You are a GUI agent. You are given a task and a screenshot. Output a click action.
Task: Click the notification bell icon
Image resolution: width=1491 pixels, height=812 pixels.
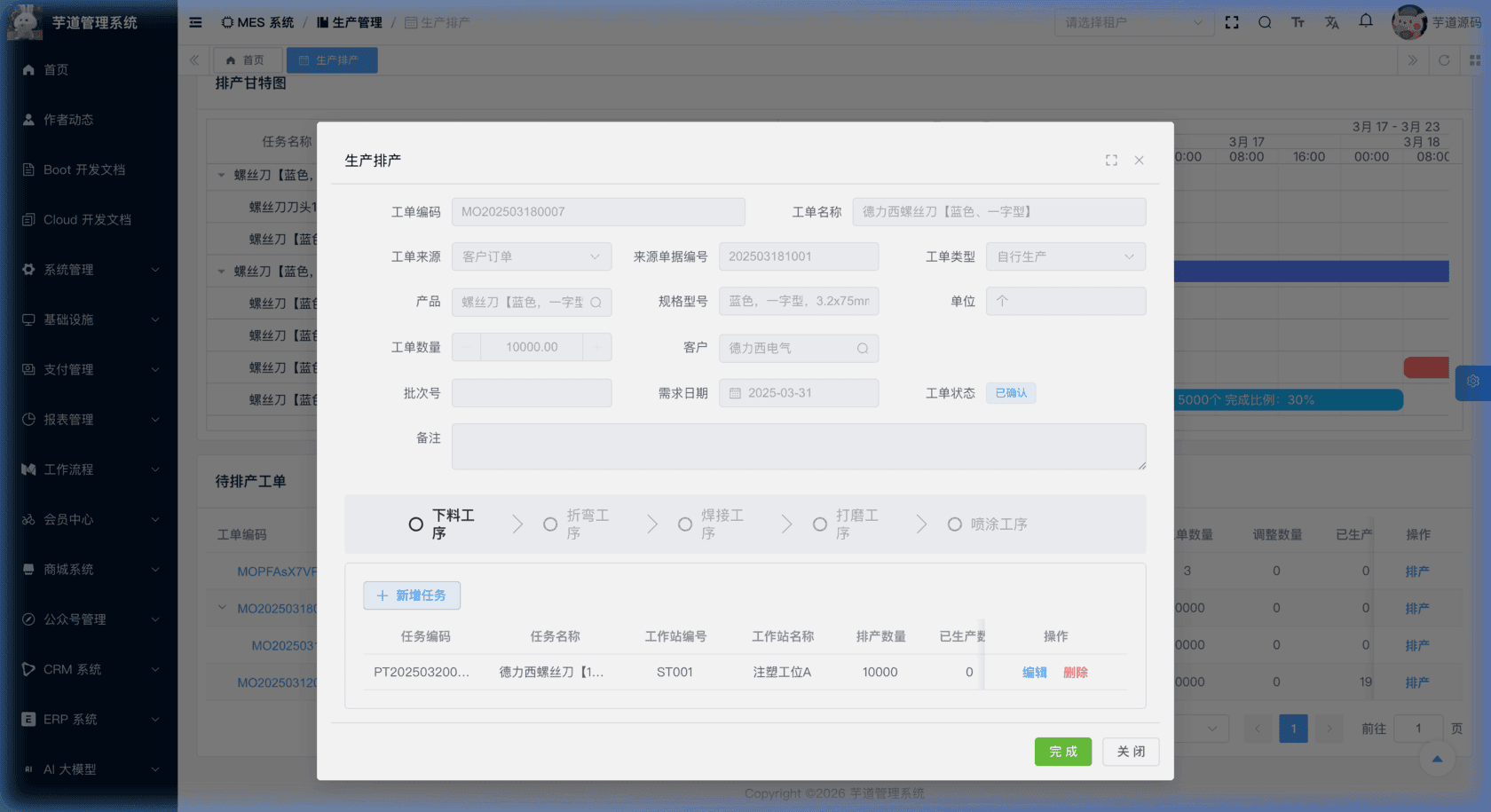1366,21
